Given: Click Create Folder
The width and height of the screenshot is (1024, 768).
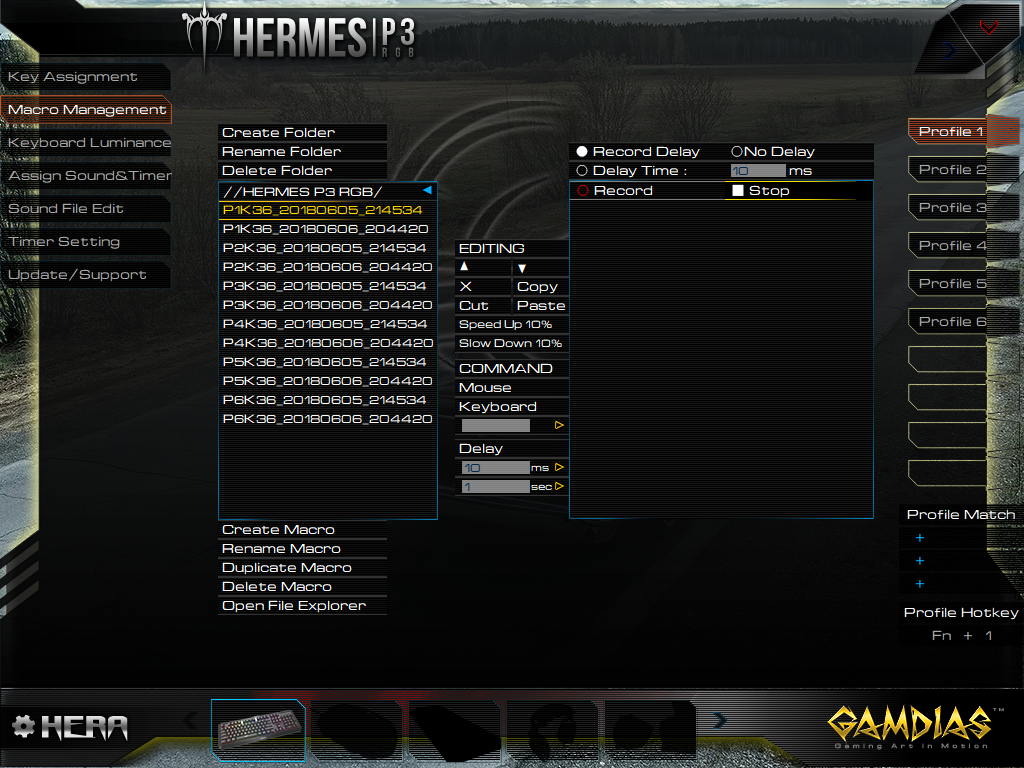Looking at the screenshot, I should 302,133.
